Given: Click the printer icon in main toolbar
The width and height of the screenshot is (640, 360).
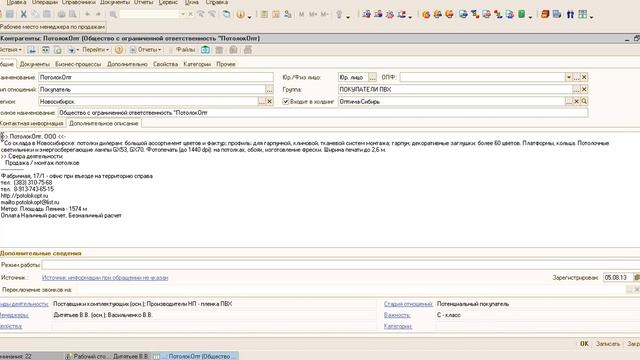Looking at the screenshot, I should pyautogui.click(x=61, y=14).
